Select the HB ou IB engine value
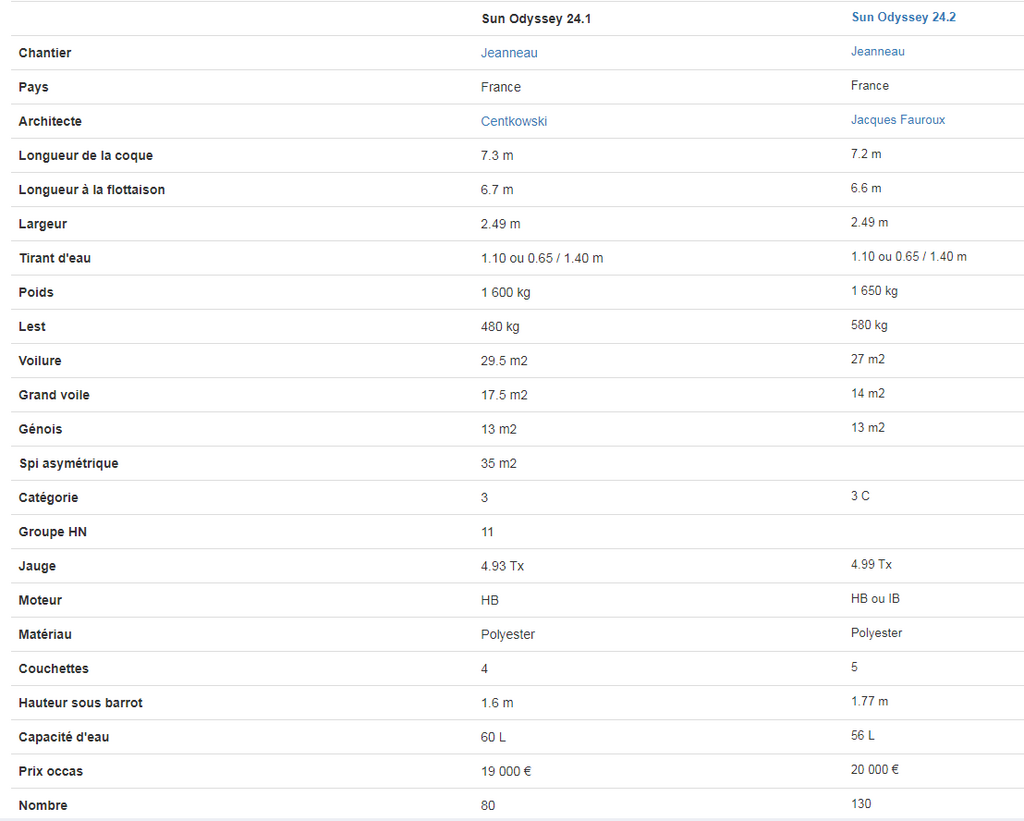This screenshot has width=1024, height=821. click(x=875, y=599)
